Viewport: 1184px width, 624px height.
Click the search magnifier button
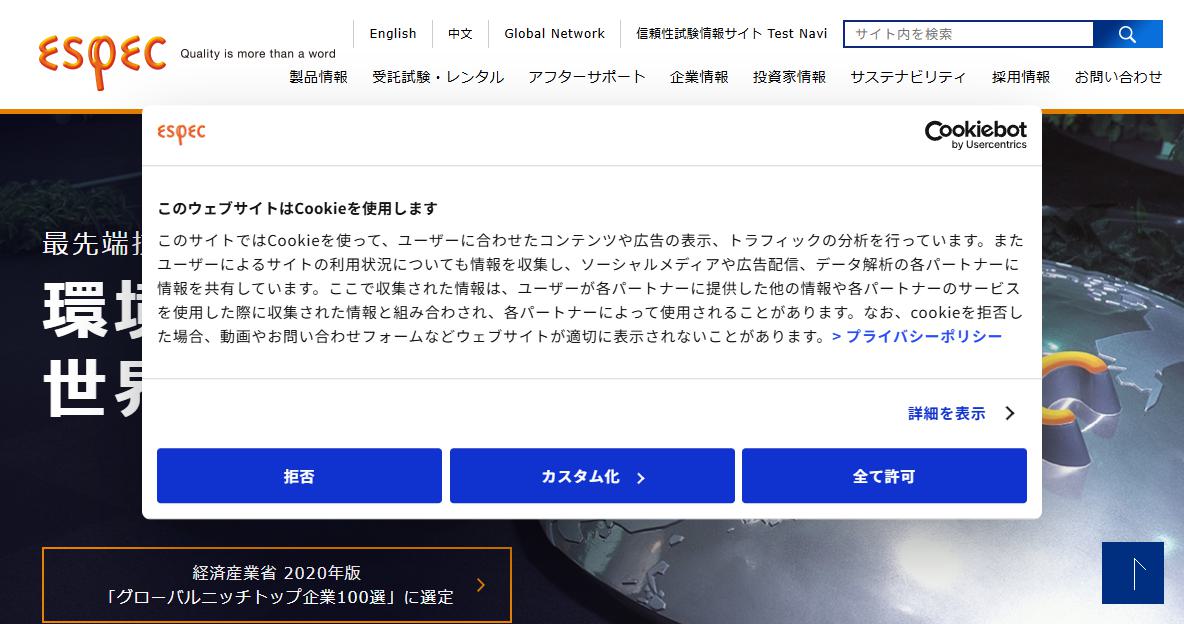1127,34
